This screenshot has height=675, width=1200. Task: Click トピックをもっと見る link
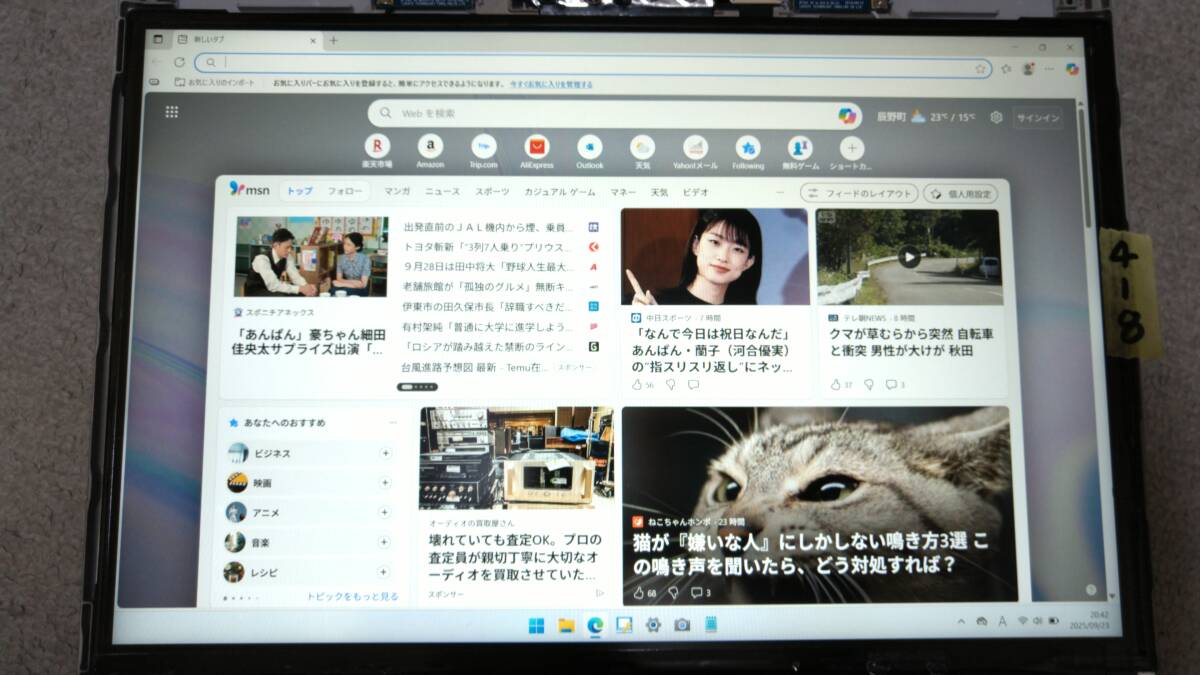click(352, 597)
